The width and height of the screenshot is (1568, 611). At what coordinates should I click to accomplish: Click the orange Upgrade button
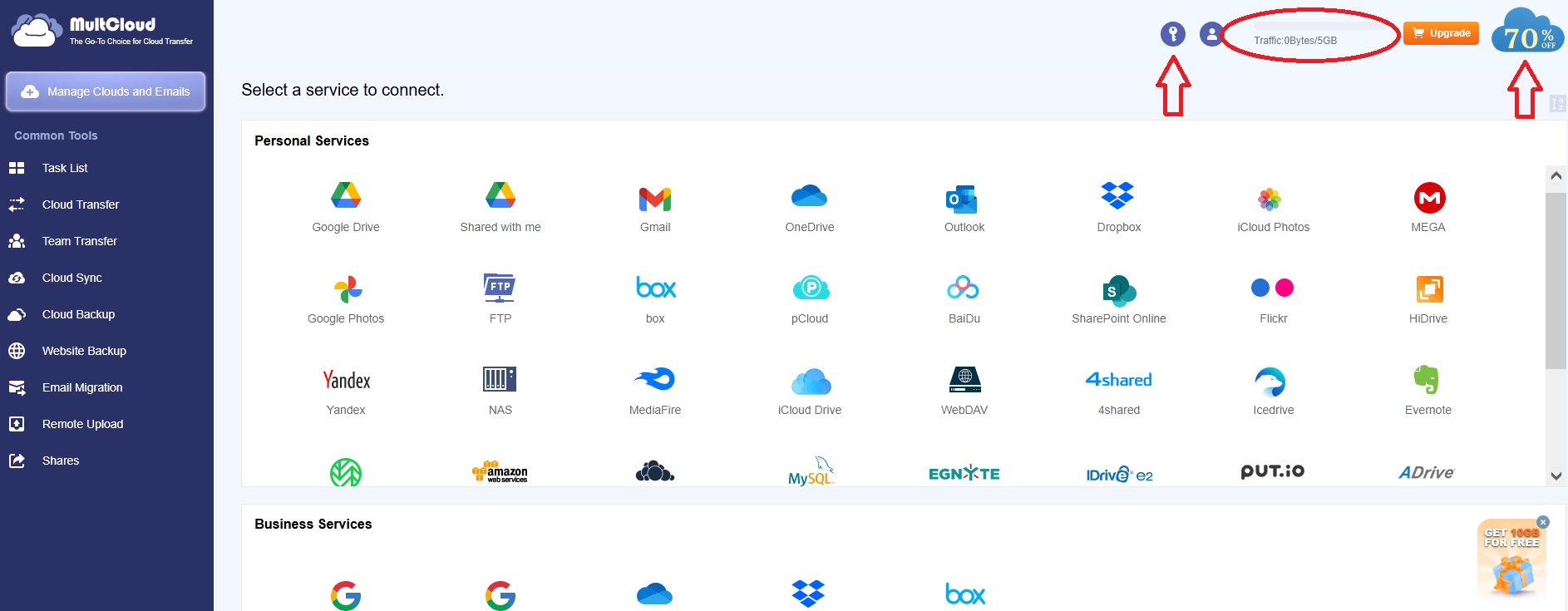coord(1441,33)
